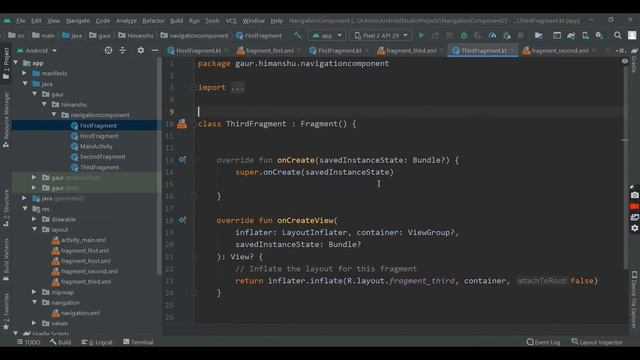Open the Build menu
This screenshot has height=360, width=640.
coord(176,20)
